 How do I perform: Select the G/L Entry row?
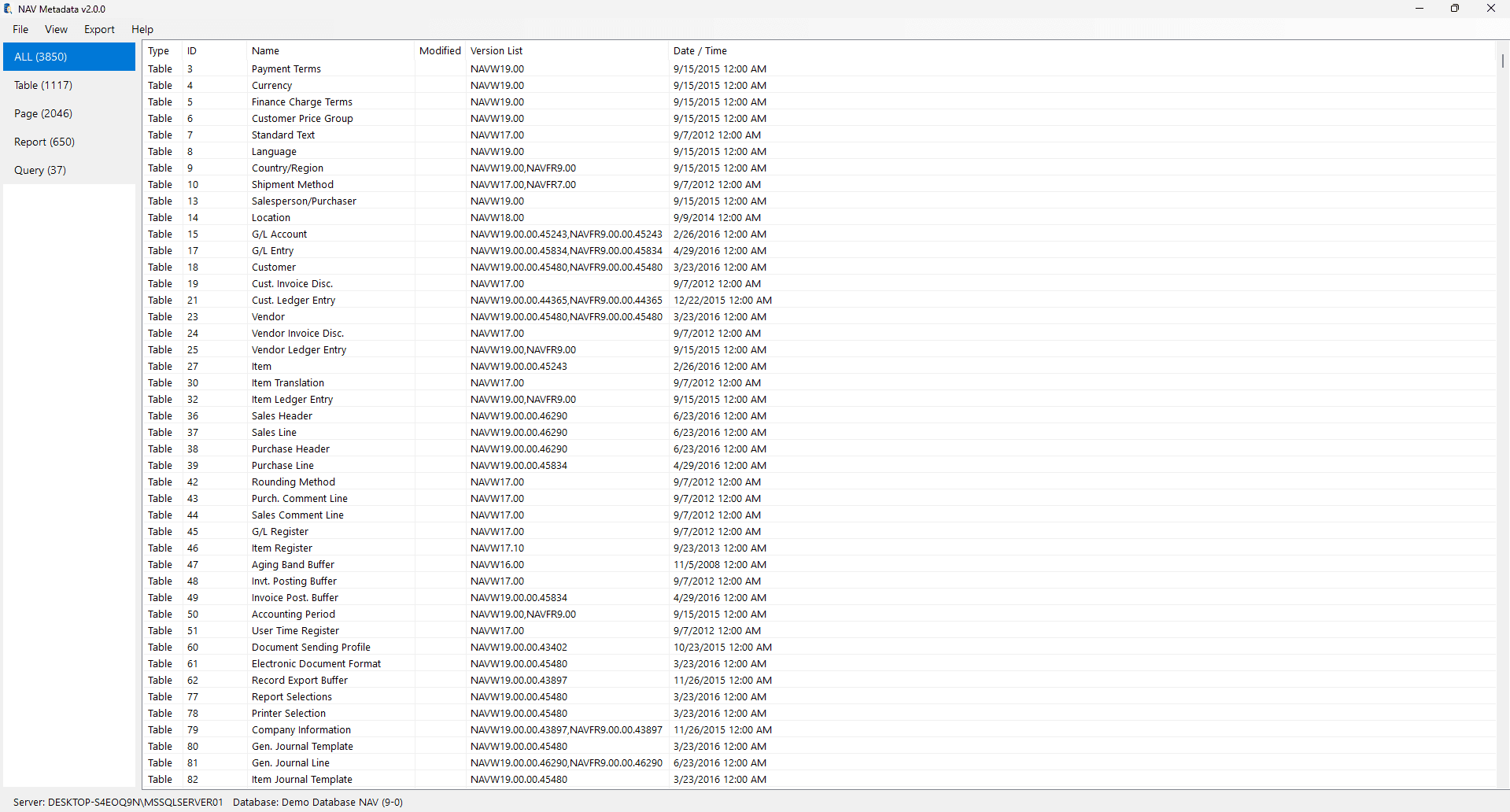[819, 250]
